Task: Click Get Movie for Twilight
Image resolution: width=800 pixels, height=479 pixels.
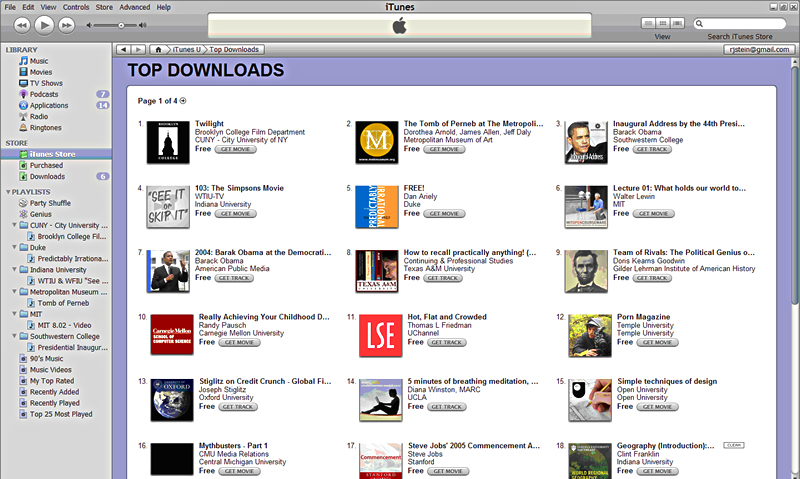Action: (235, 149)
